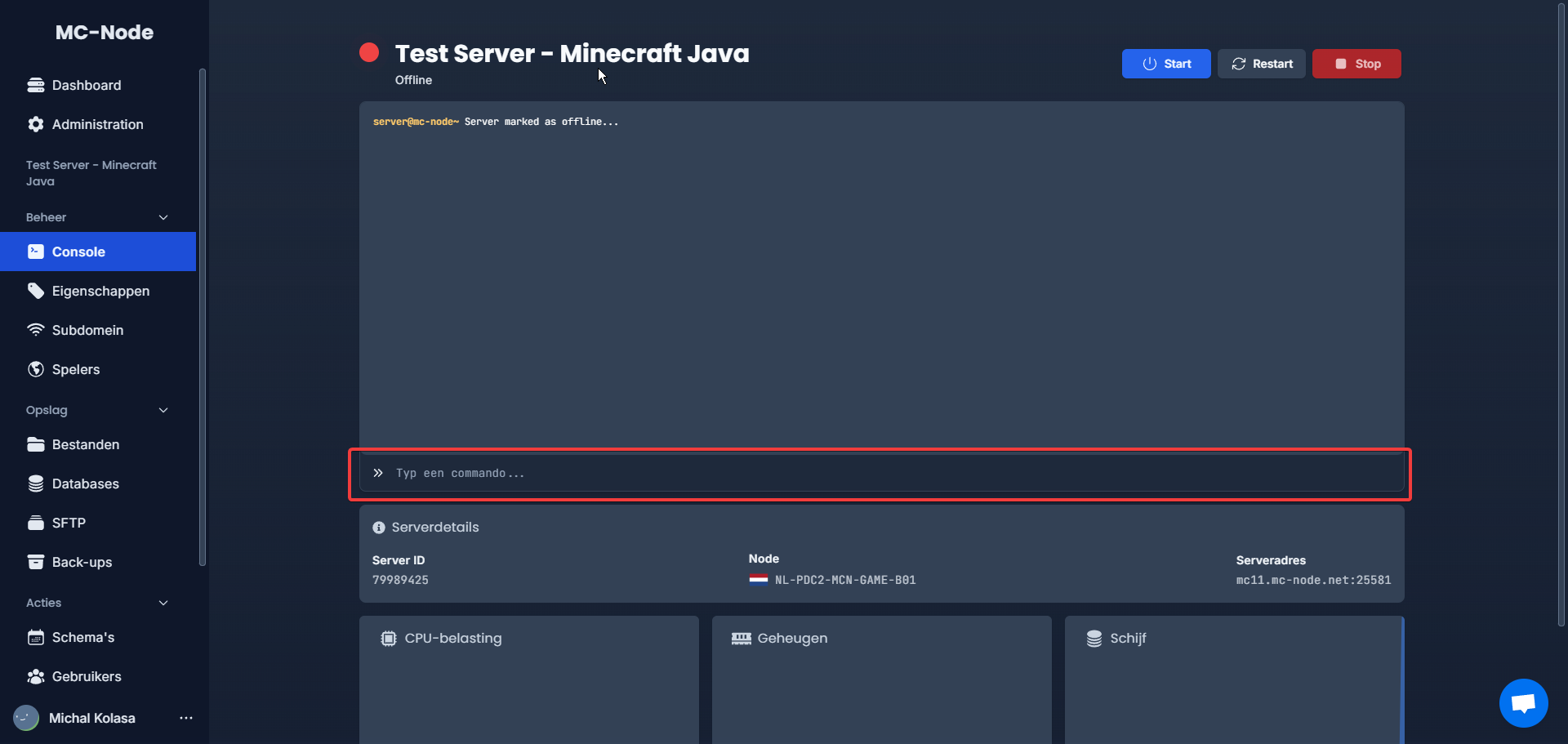
Task: Collapse the Opslag section chevron
Action: click(x=163, y=410)
